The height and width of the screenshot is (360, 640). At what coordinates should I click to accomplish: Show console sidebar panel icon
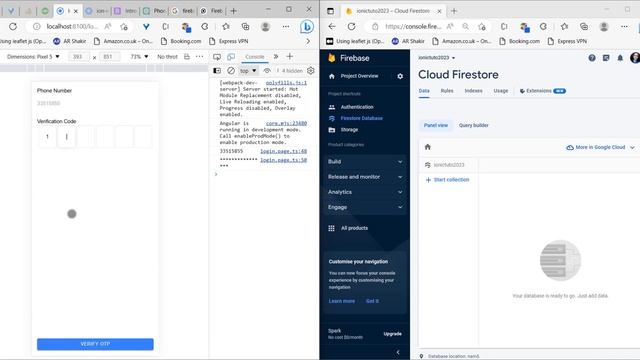click(x=217, y=71)
